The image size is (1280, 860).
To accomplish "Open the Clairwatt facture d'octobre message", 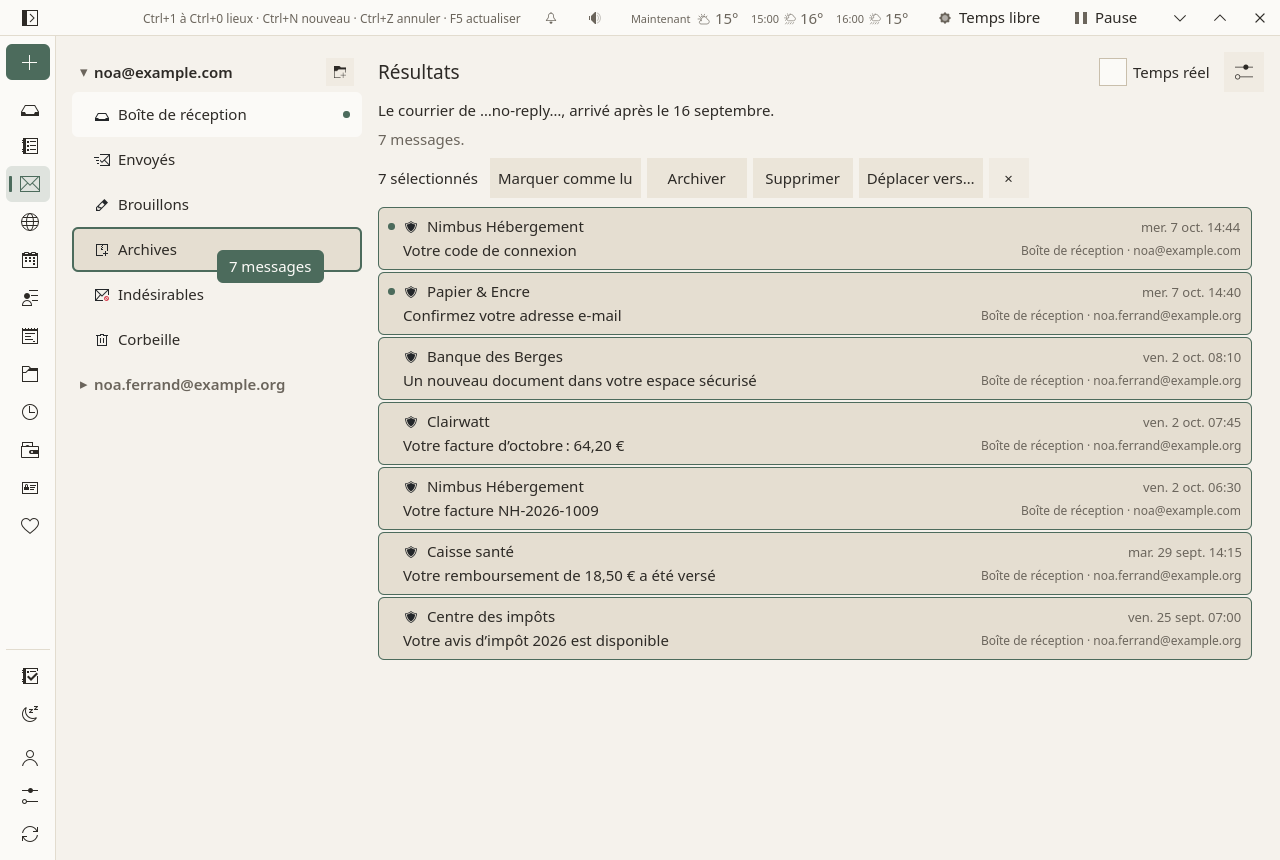I will pyautogui.click(x=815, y=433).
